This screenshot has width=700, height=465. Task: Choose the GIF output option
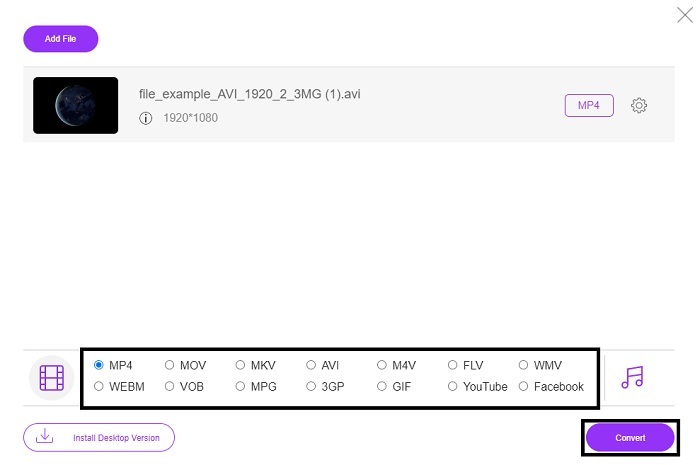coord(383,386)
